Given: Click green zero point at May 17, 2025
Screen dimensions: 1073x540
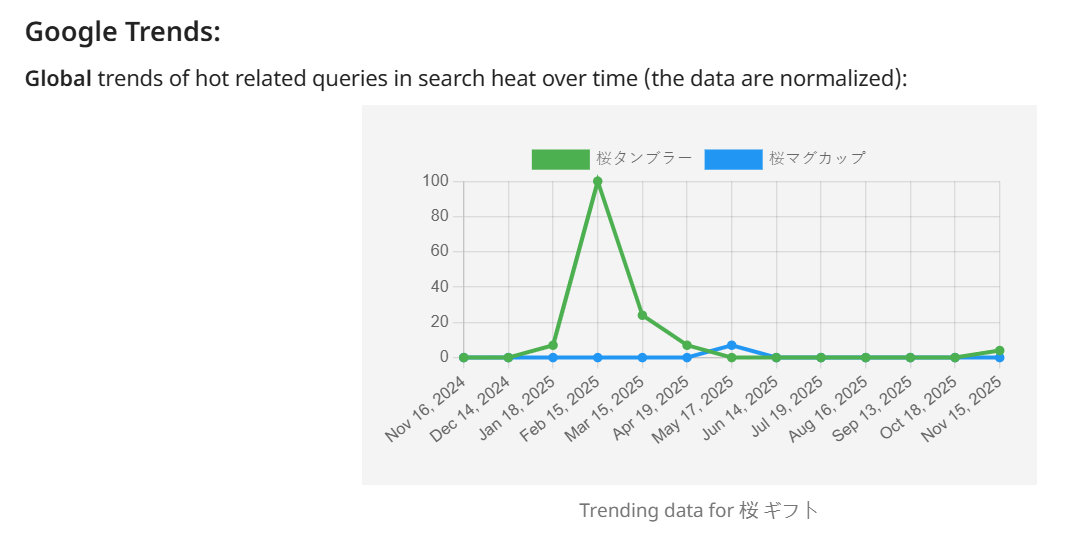Looking at the screenshot, I should 732,357.
